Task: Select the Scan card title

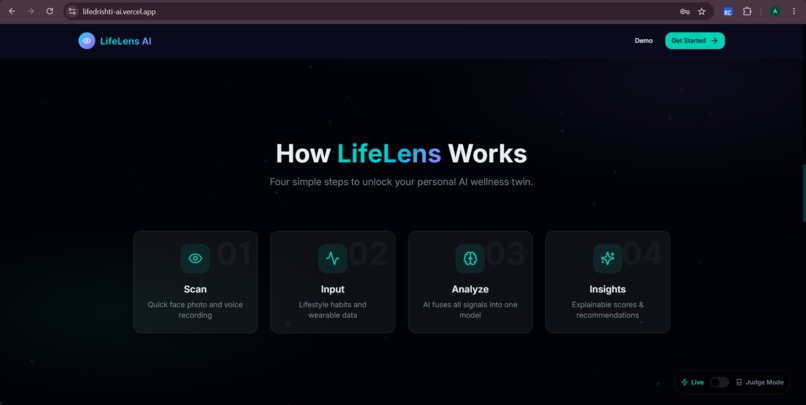Action: 195,289
